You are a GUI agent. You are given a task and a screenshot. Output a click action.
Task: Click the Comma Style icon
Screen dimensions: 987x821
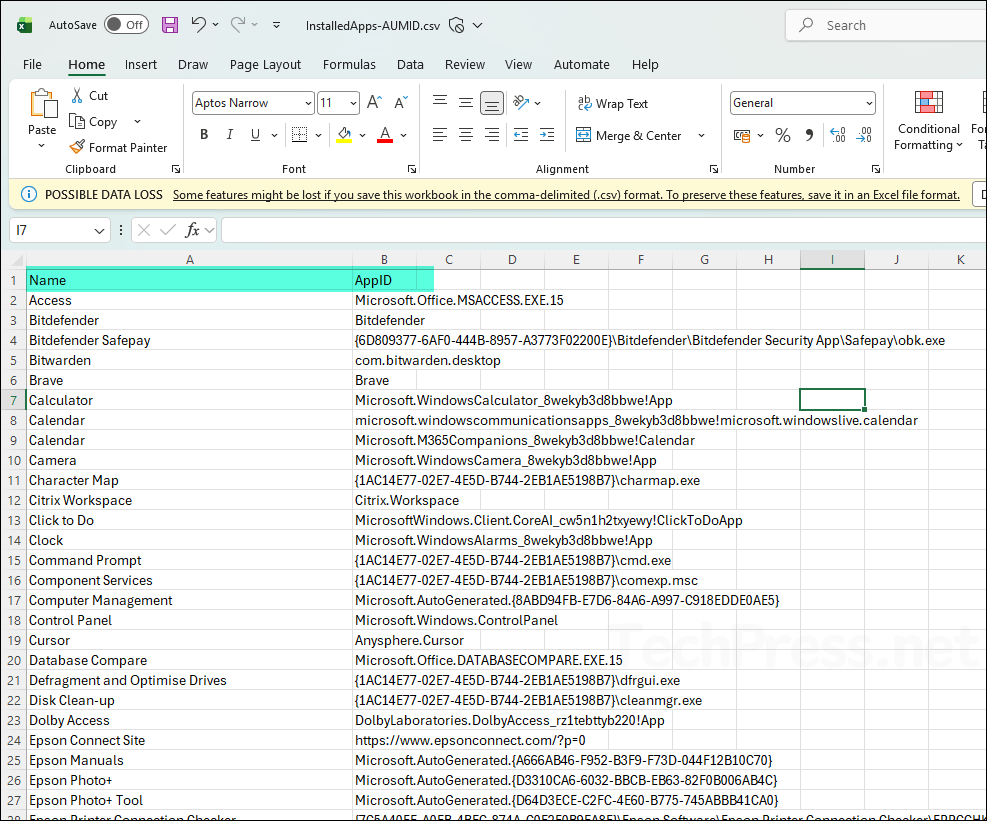tap(810, 133)
